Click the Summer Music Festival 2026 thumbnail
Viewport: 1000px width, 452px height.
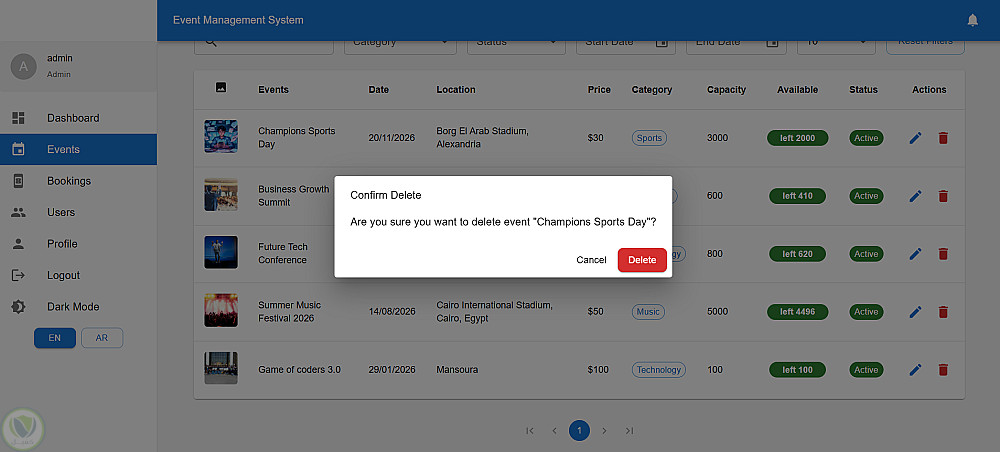221,310
